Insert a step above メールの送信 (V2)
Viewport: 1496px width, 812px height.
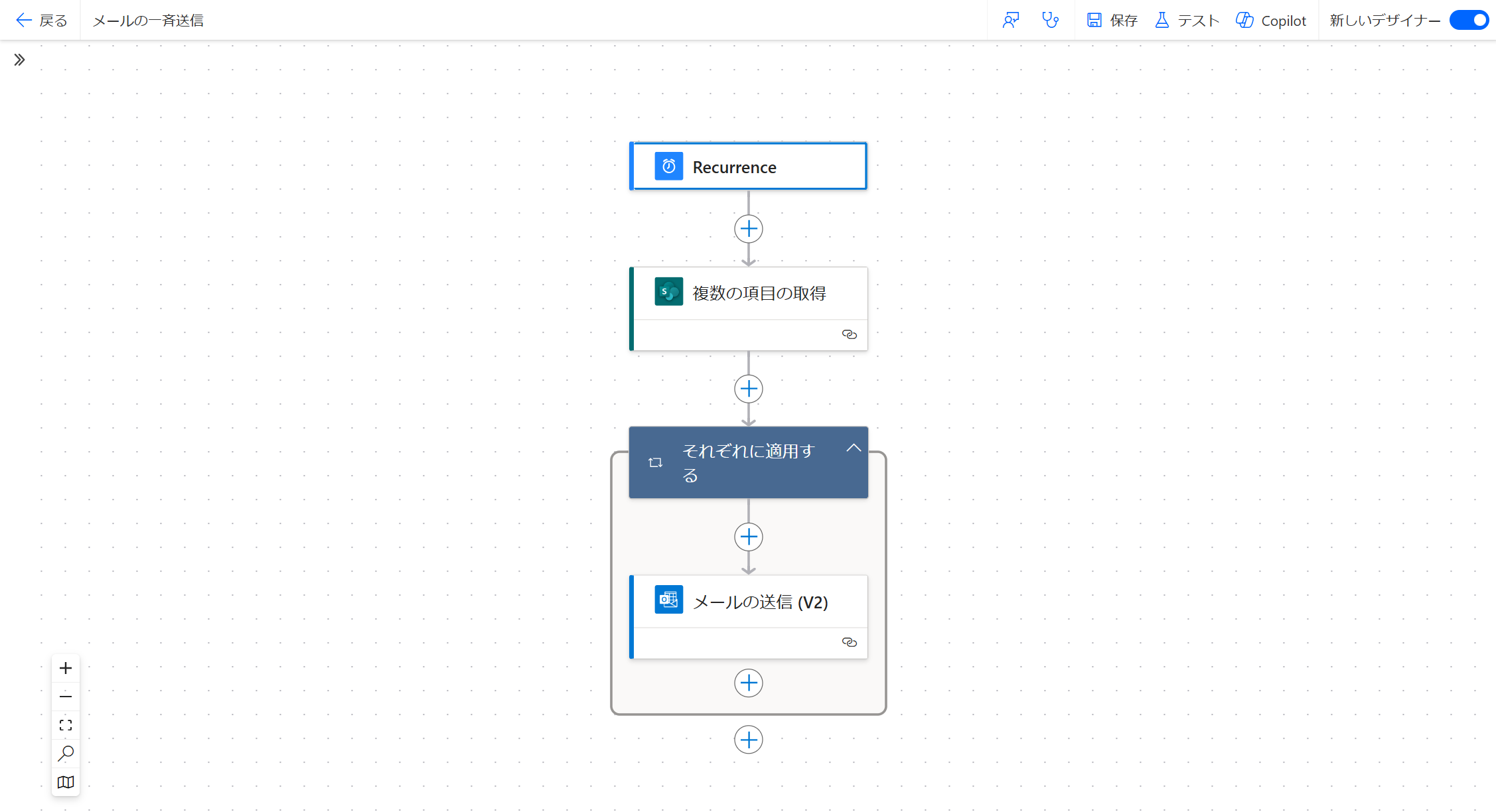(x=748, y=537)
